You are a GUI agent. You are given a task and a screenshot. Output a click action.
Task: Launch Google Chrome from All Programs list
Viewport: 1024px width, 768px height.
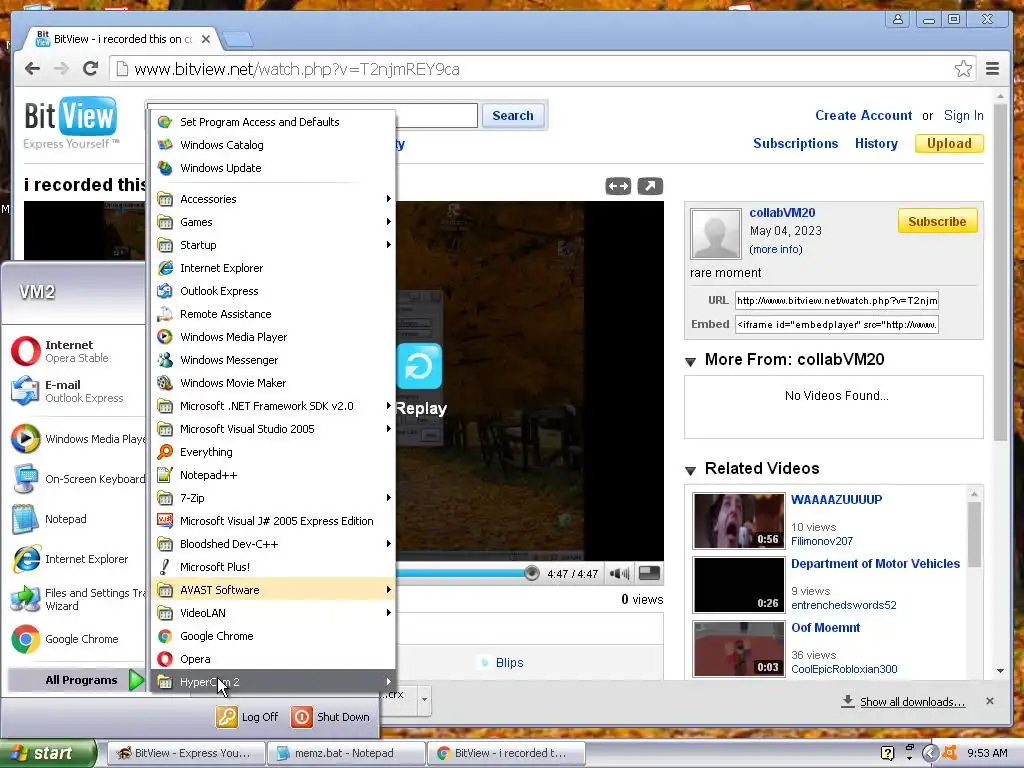pyautogui.click(x=274, y=635)
